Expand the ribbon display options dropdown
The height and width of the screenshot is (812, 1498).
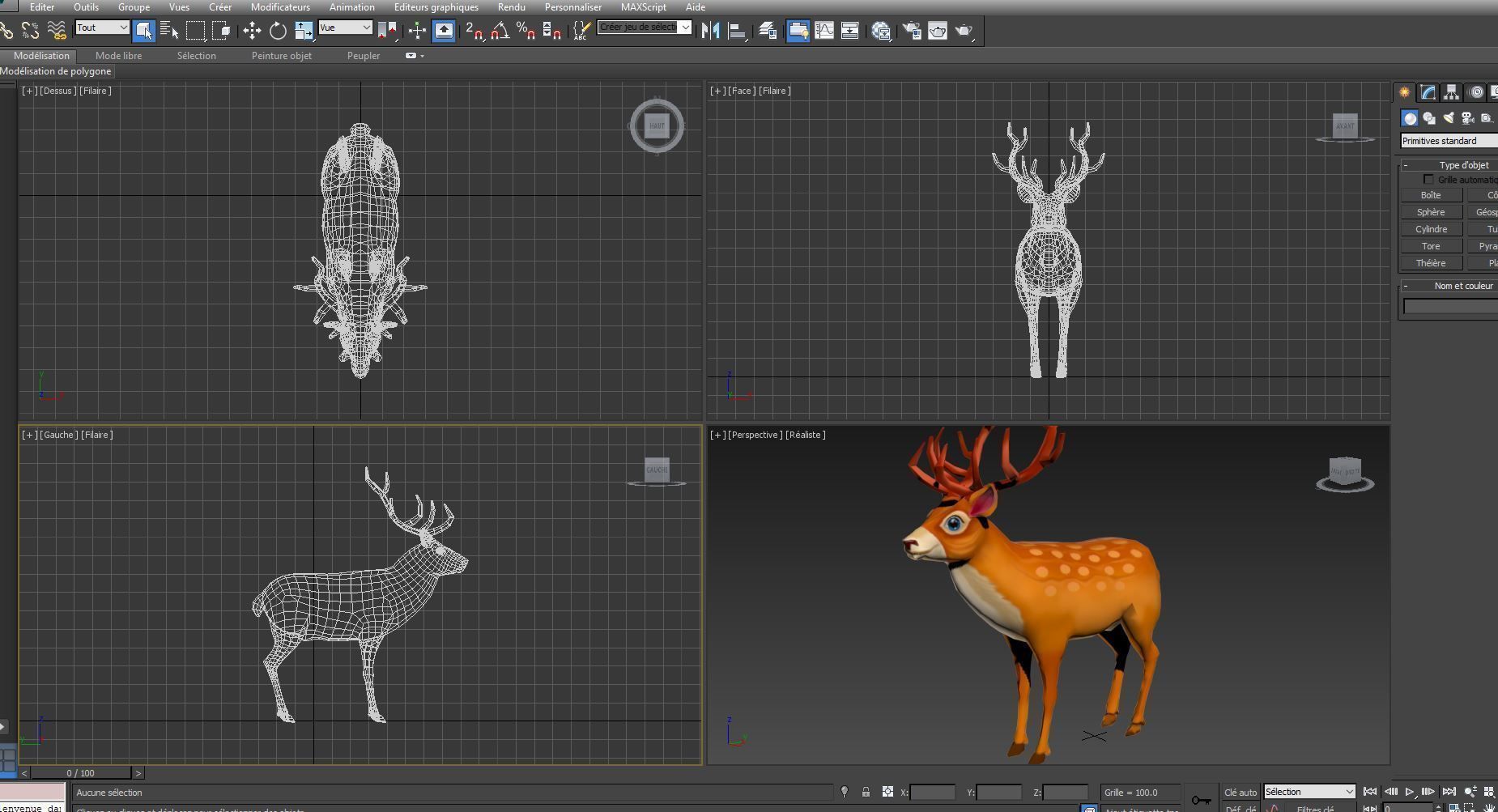tap(415, 56)
